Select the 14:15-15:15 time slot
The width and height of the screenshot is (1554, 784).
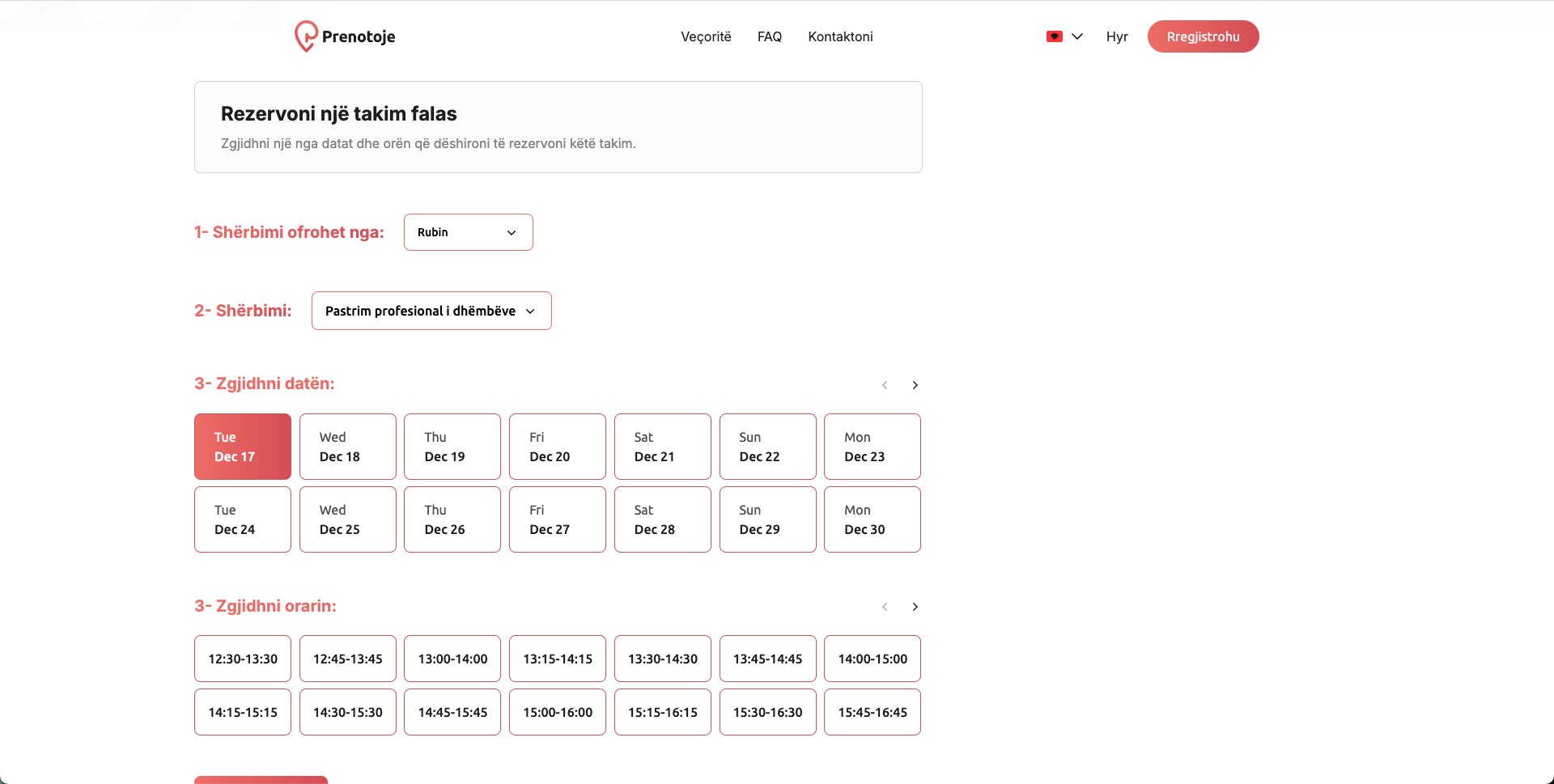(x=243, y=712)
